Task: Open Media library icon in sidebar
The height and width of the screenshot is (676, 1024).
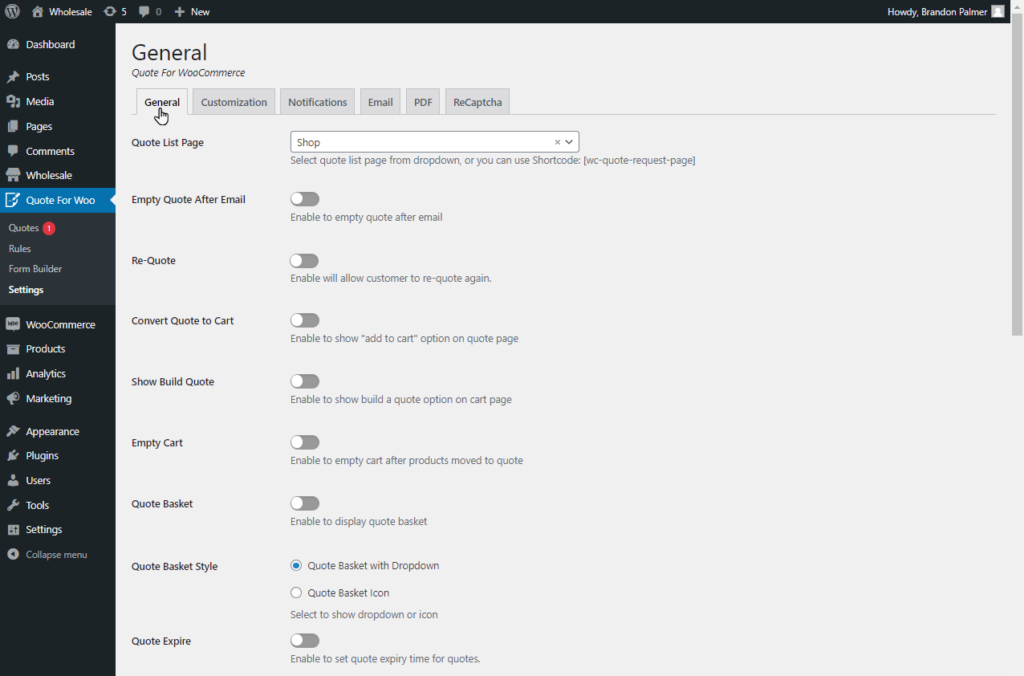Action: 13,101
